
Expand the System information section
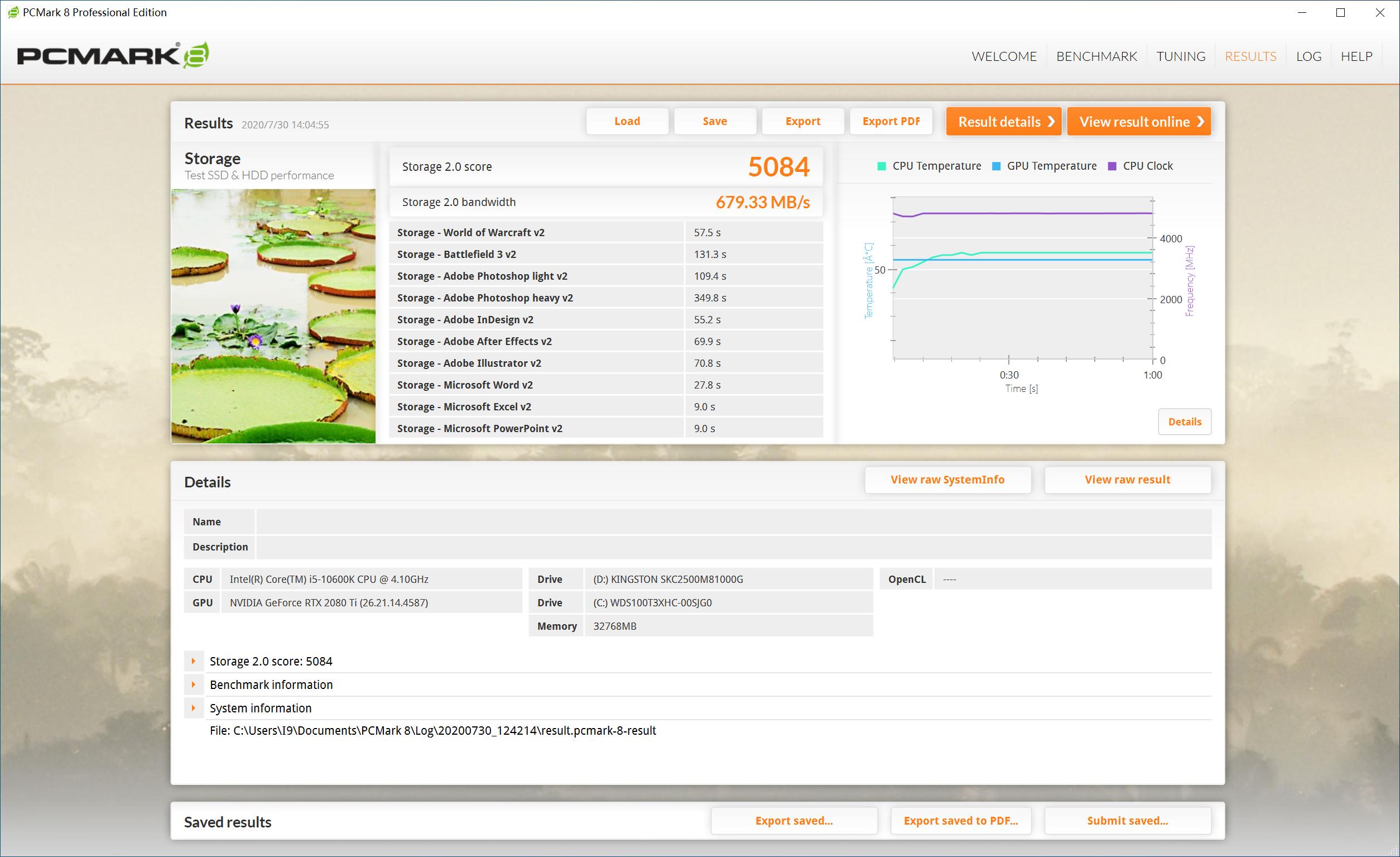[x=193, y=708]
